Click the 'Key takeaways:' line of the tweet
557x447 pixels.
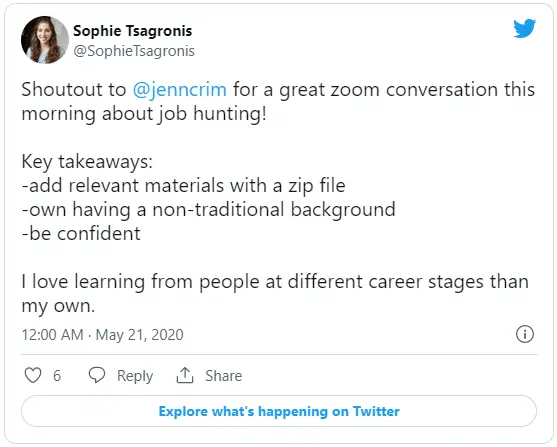point(87,162)
